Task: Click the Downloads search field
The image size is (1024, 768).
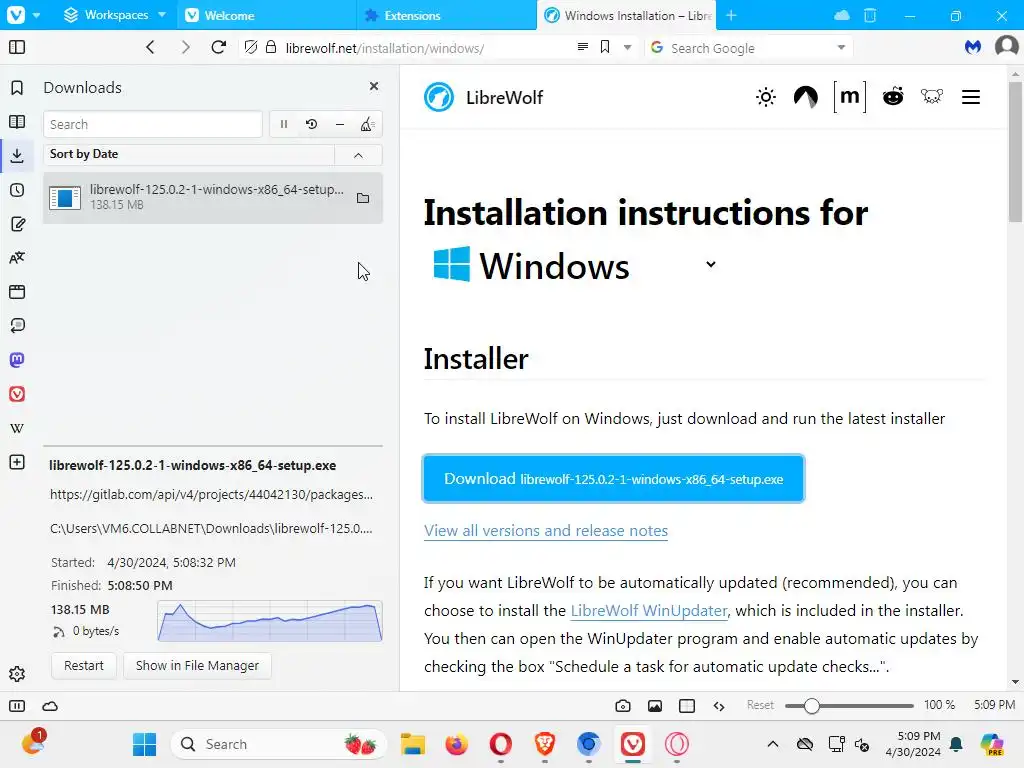Action: click(153, 124)
